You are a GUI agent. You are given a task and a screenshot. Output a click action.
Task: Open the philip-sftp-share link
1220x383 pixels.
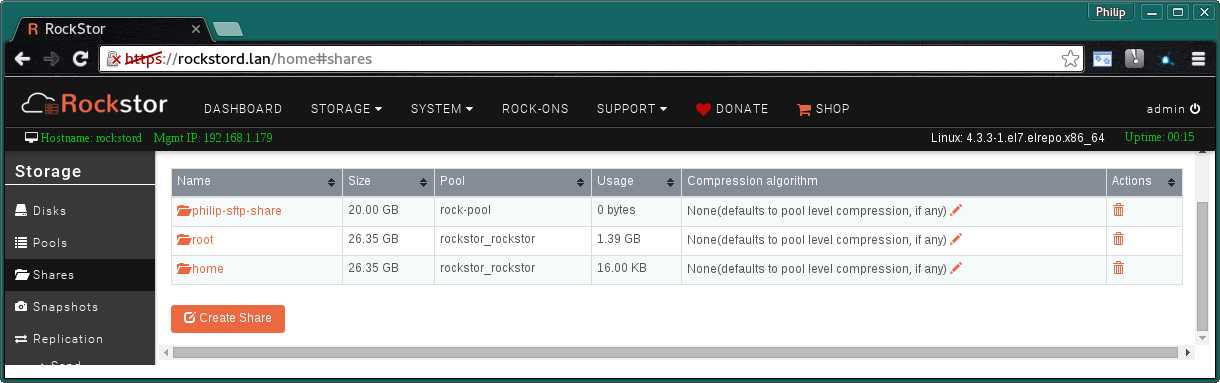tap(229, 211)
